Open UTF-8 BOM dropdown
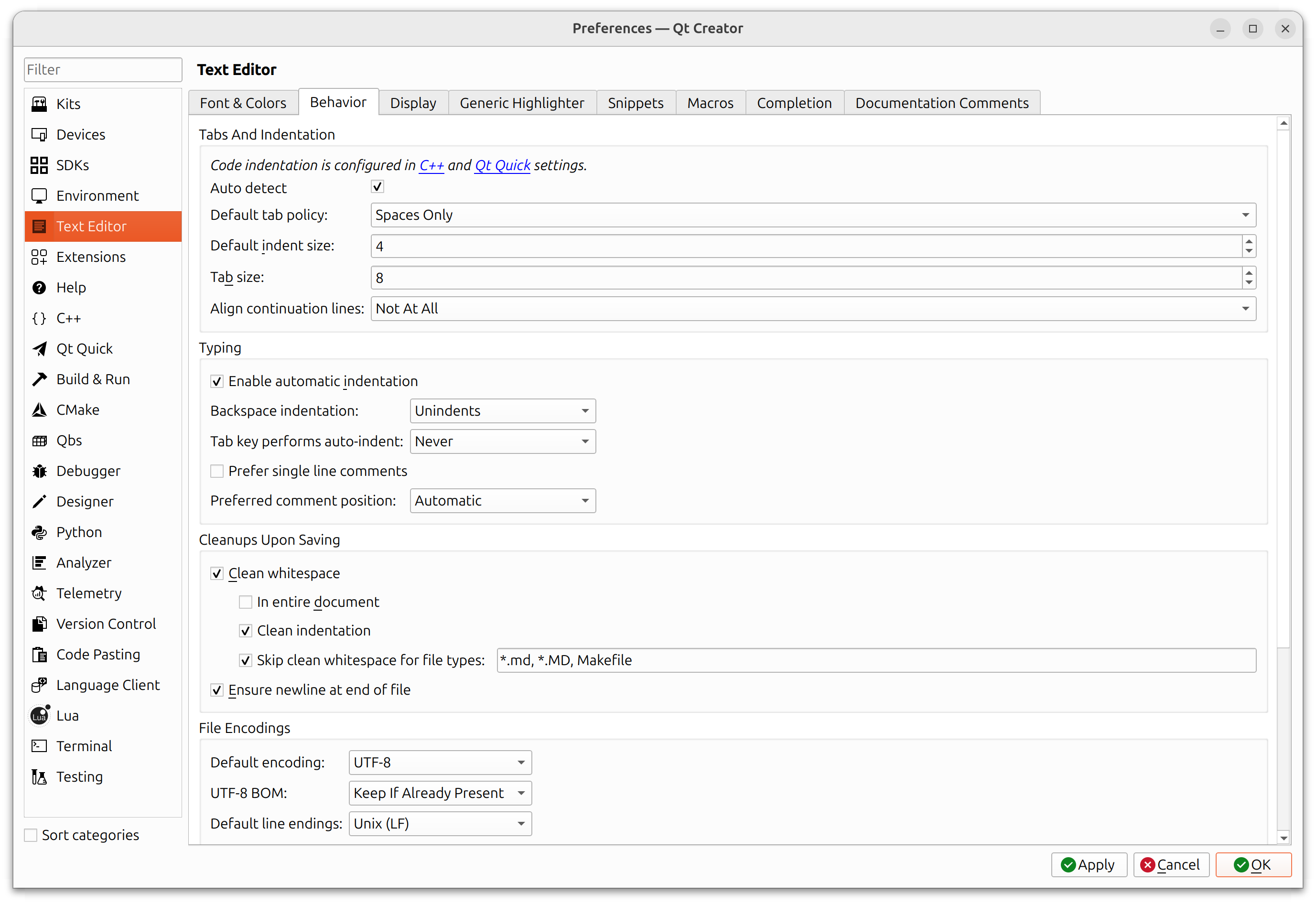The height and width of the screenshot is (904, 1316). pos(440,794)
